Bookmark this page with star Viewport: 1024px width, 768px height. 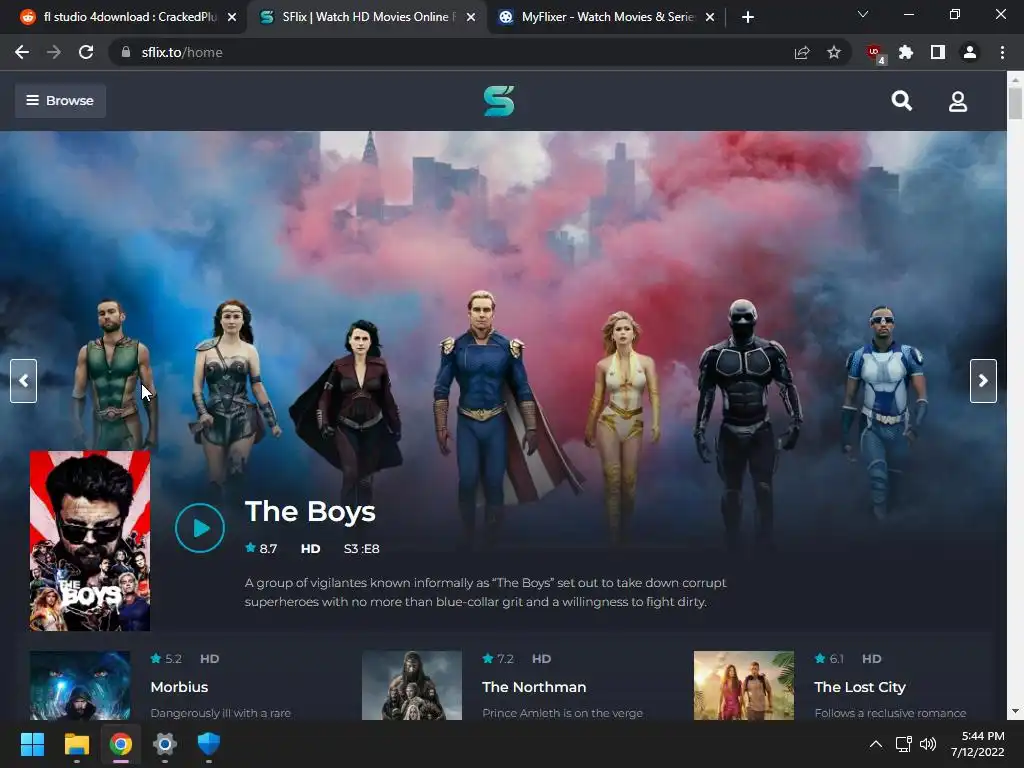834,52
